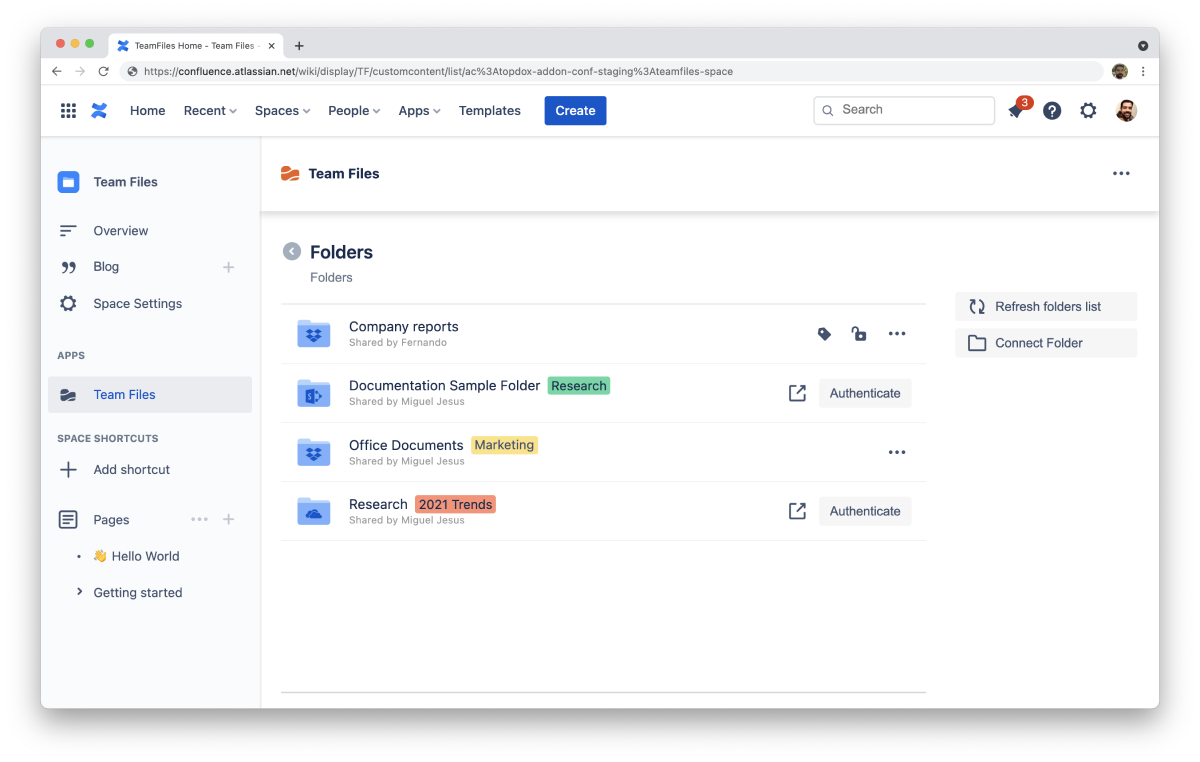The height and width of the screenshot is (762, 1200).
Task: Open the Spaces dropdown menu
Action: (282, 111)
